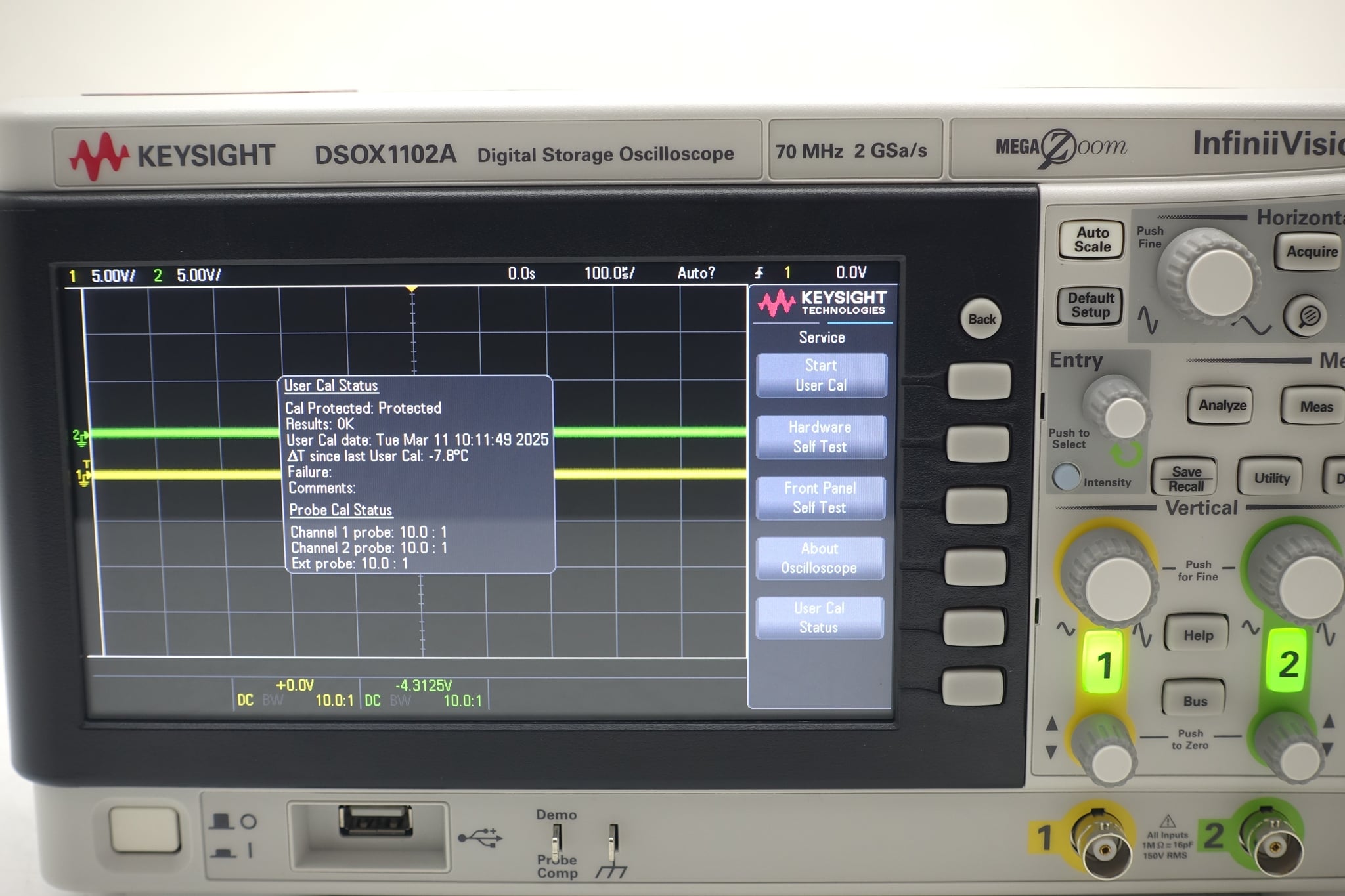1345x896 pixels.
Task: Tap the ΔT since last User Cal line
Action: click(378, 456)
